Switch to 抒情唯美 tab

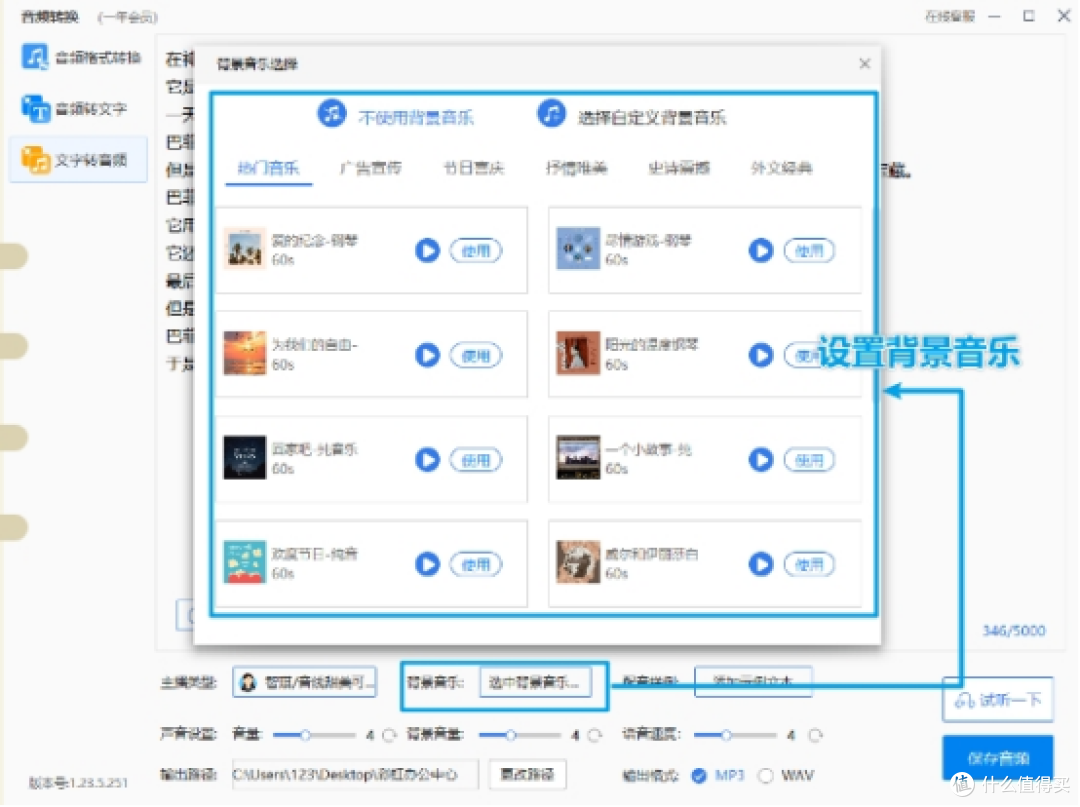(x=577, y=168)
